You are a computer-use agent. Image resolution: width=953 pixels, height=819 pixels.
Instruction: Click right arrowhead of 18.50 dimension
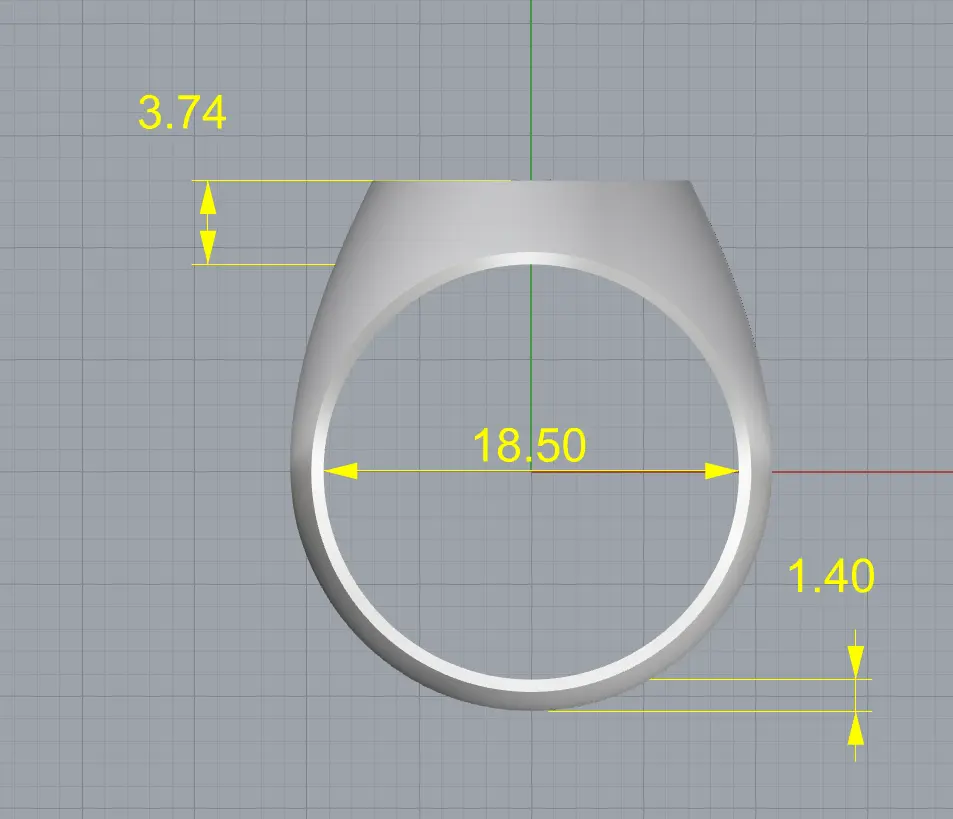pyautogui.click(x=721, y=471)
